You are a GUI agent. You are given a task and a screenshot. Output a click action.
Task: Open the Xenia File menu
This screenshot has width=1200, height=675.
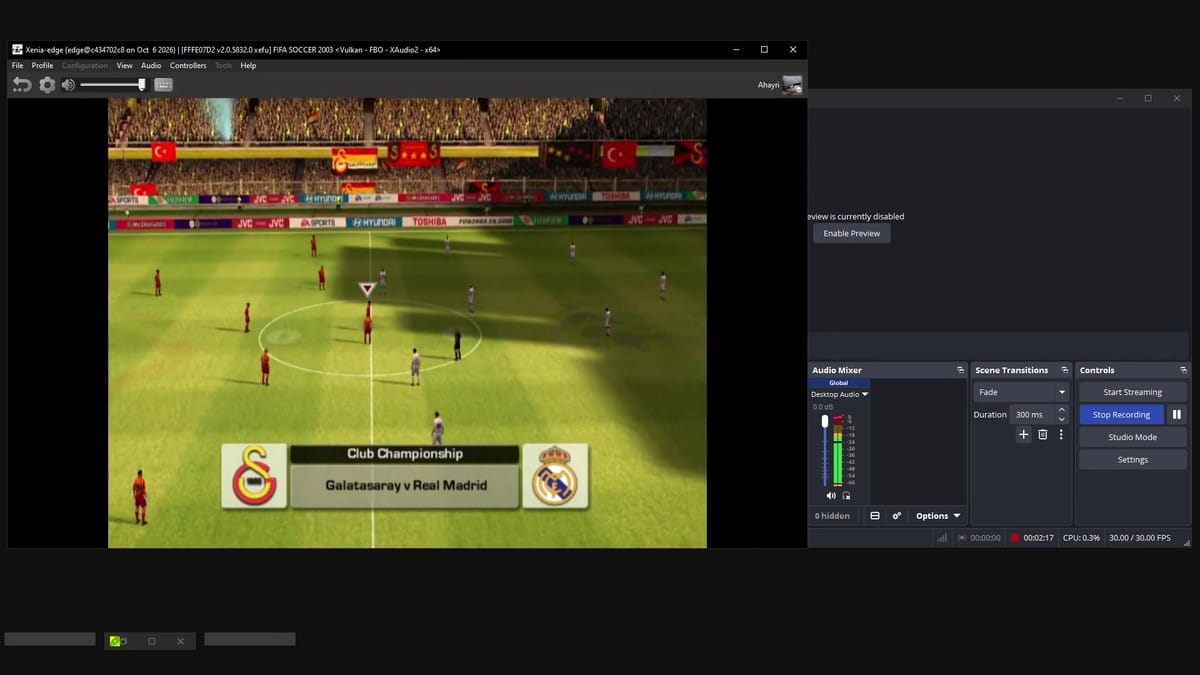[17, 66]
